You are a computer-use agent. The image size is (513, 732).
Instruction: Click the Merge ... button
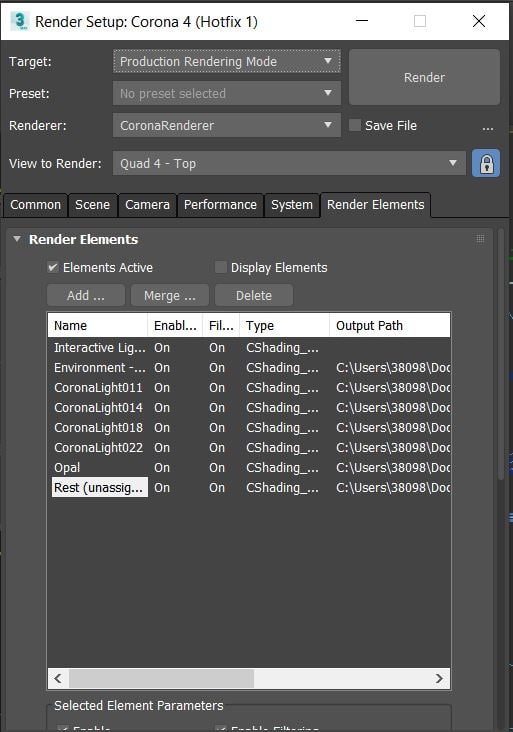coord(170,296)
